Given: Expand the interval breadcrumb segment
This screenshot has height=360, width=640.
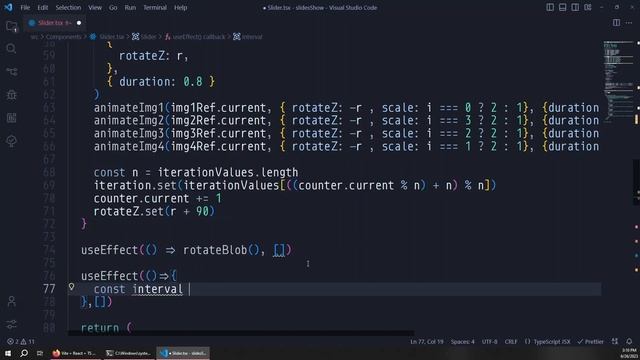Looking at the screenshot, I should [x=248, y=37].
